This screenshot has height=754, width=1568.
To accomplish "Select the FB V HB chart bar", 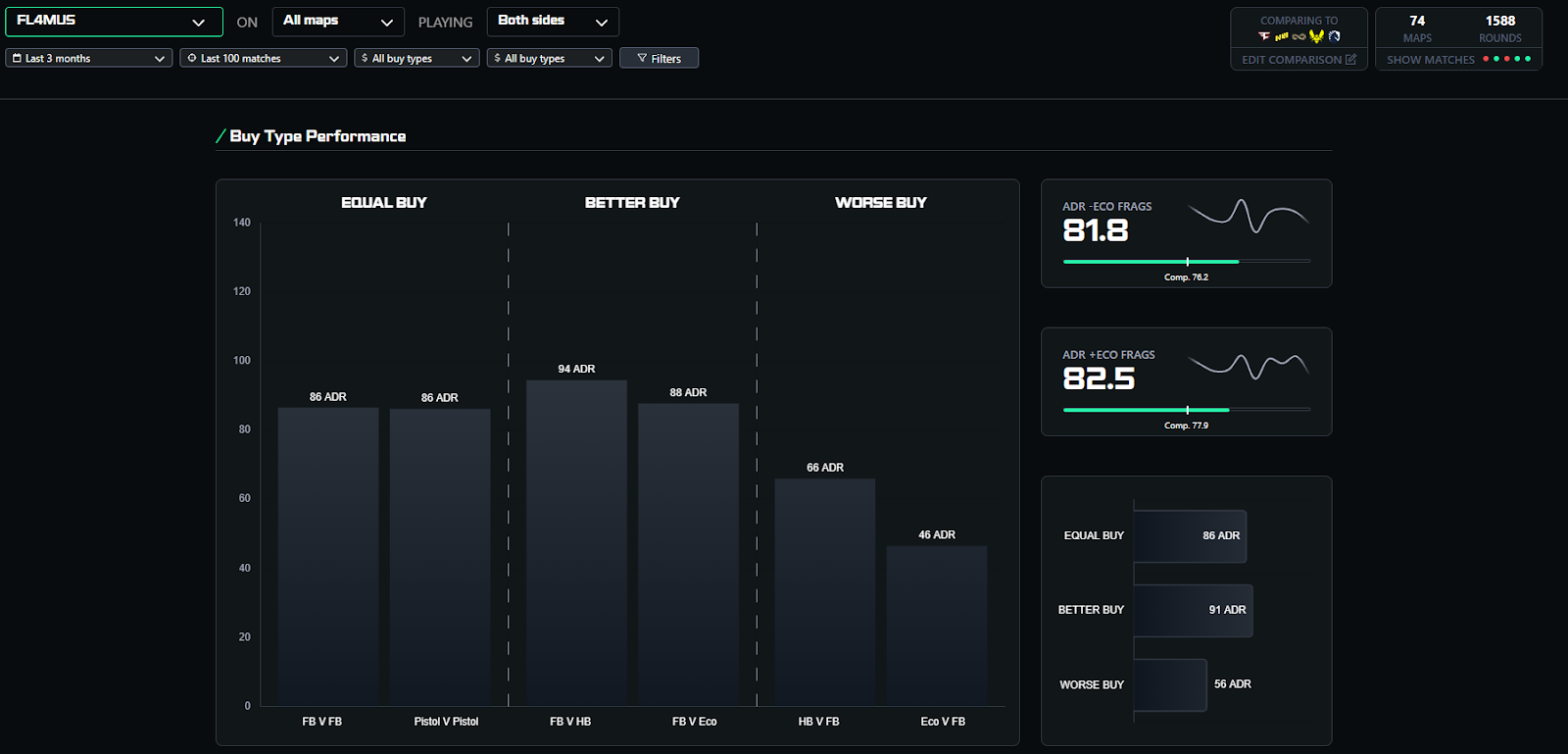I will click(x=576, y=542).
